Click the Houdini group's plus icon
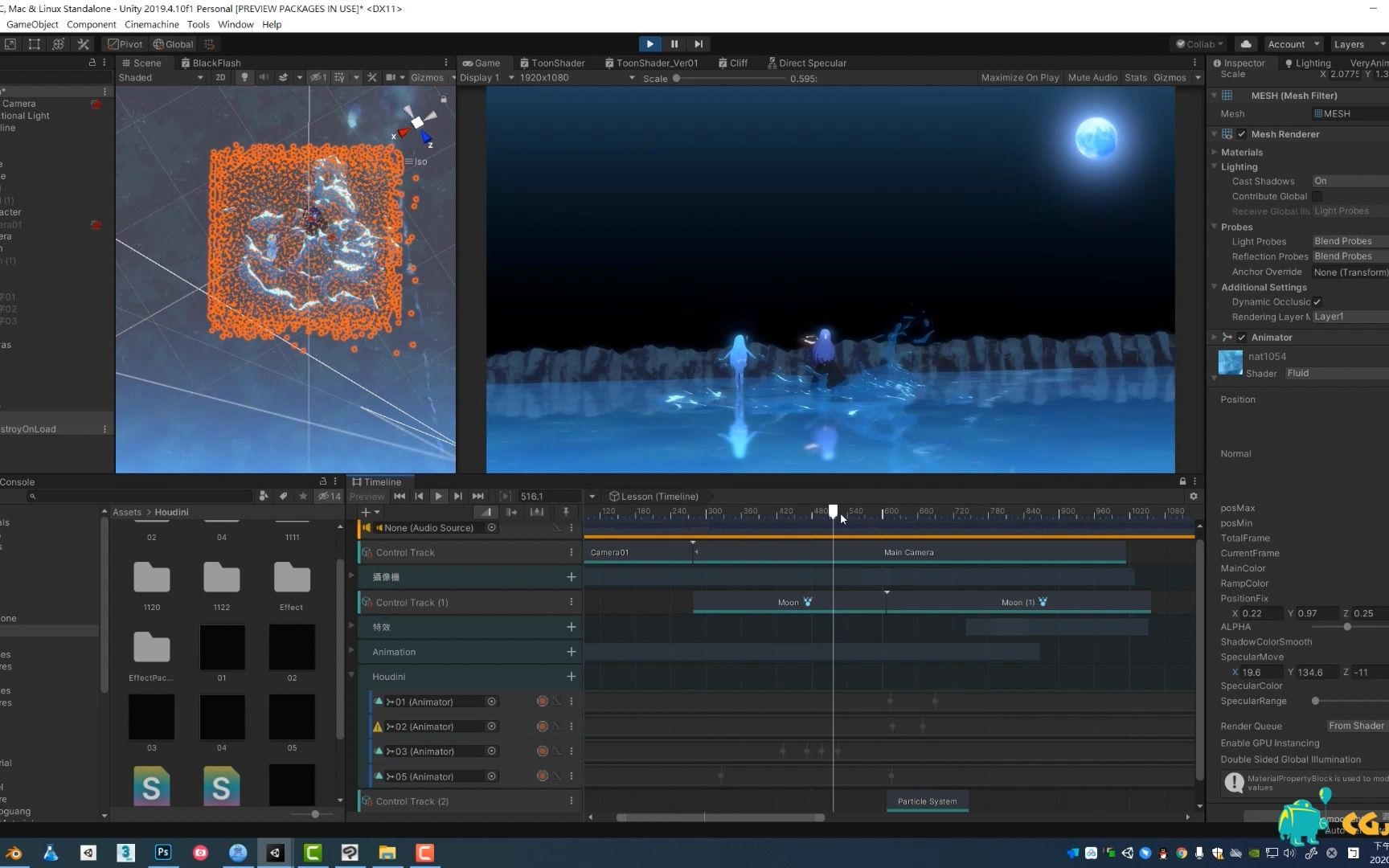Viewport: 1389px width, 868px height. (x=571, y=676)
